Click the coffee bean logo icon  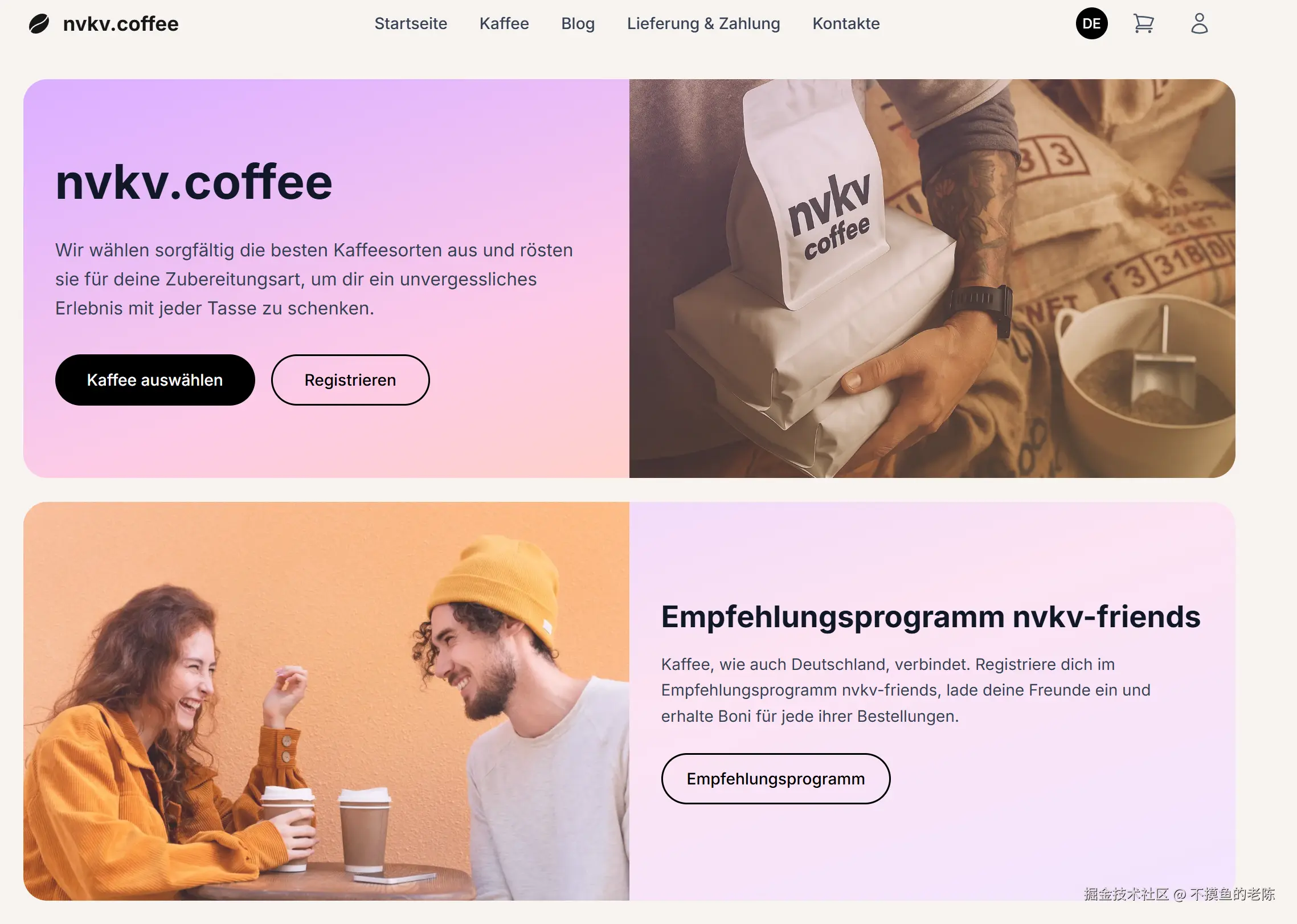[x=39, y=24]
